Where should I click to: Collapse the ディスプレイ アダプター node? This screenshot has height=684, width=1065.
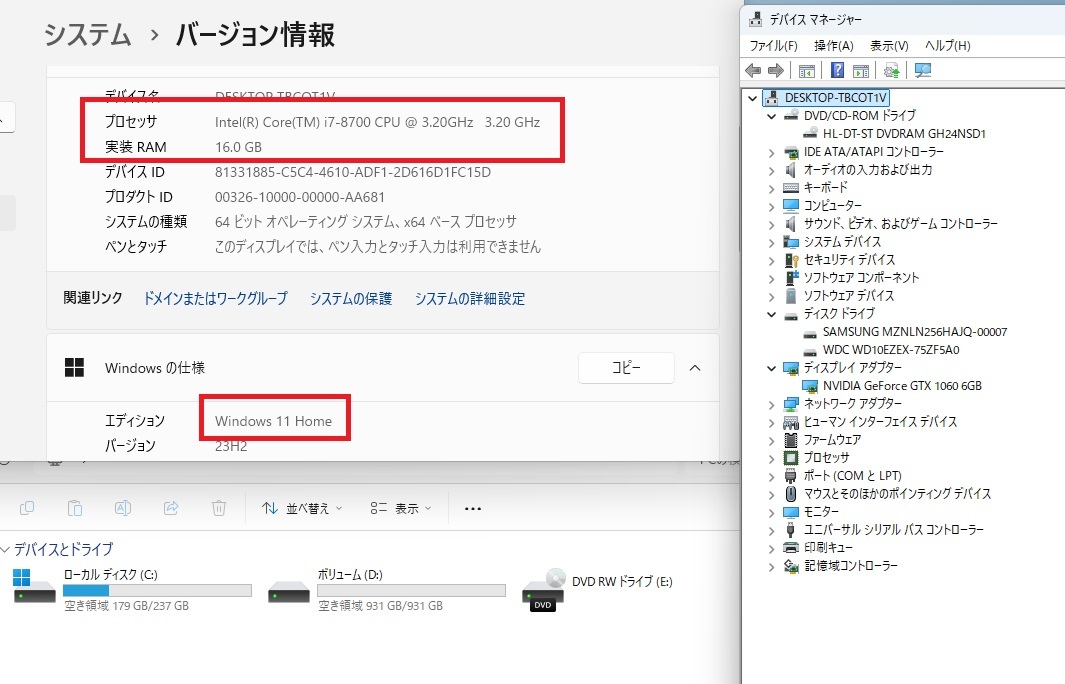(x=772, y=368)
